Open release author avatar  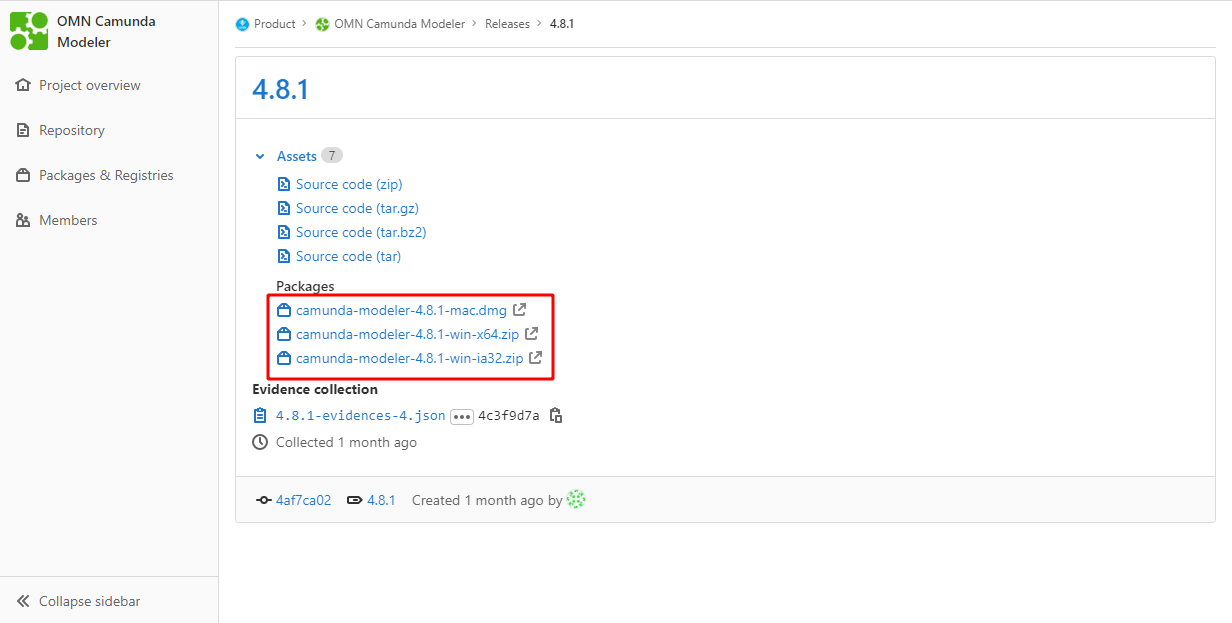coord(576,499)
